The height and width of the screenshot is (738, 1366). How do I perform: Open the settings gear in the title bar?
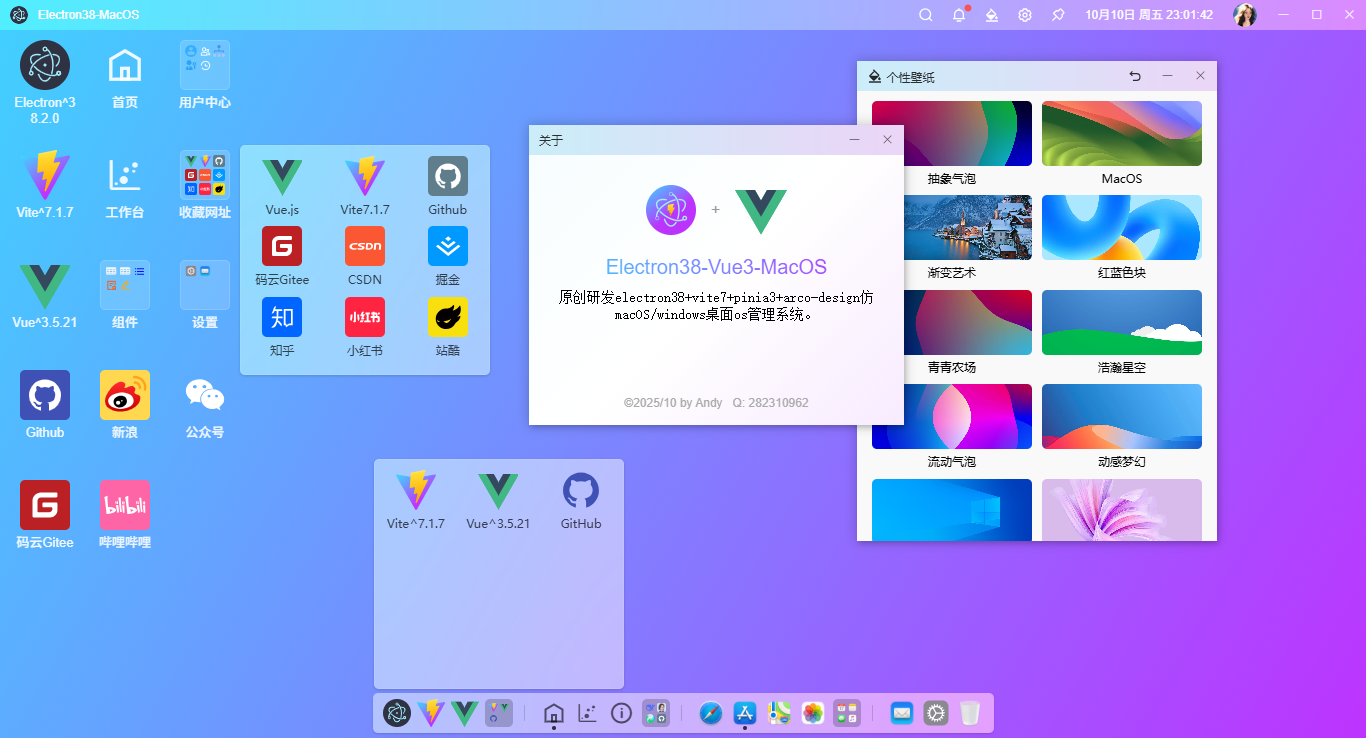coord(1024,14)
